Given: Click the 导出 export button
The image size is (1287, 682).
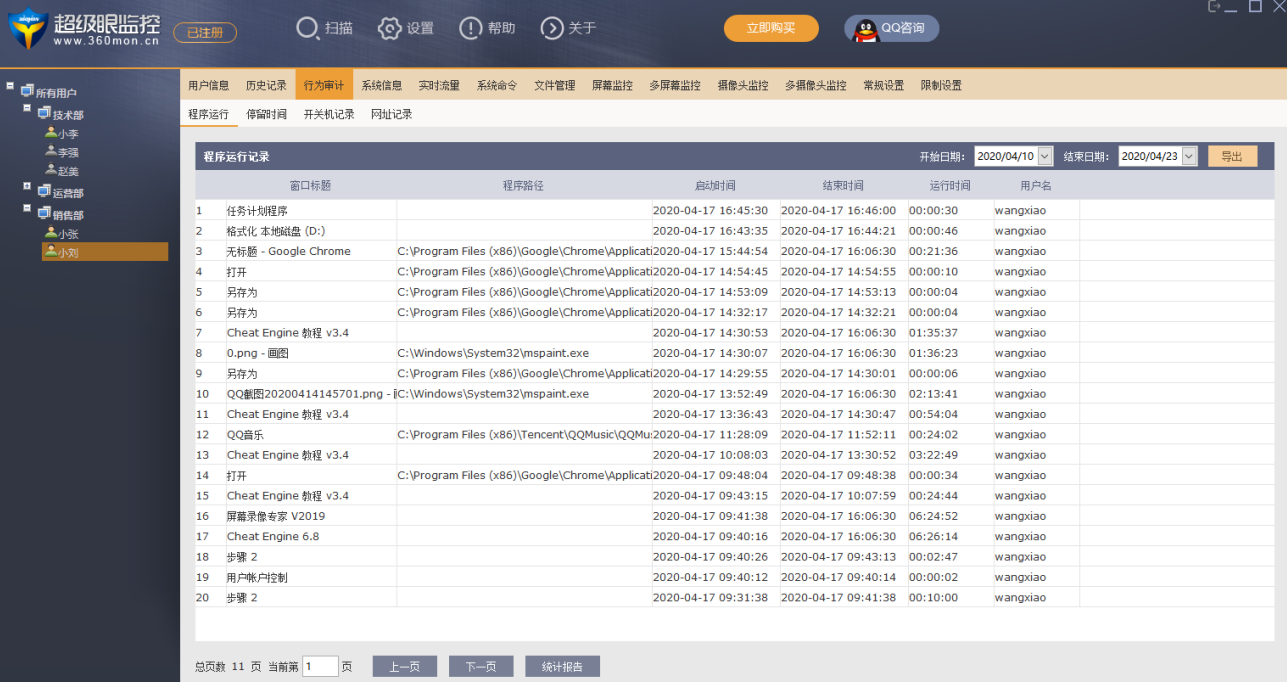Looking at the screenshot, I should [x=1232, y=156].
